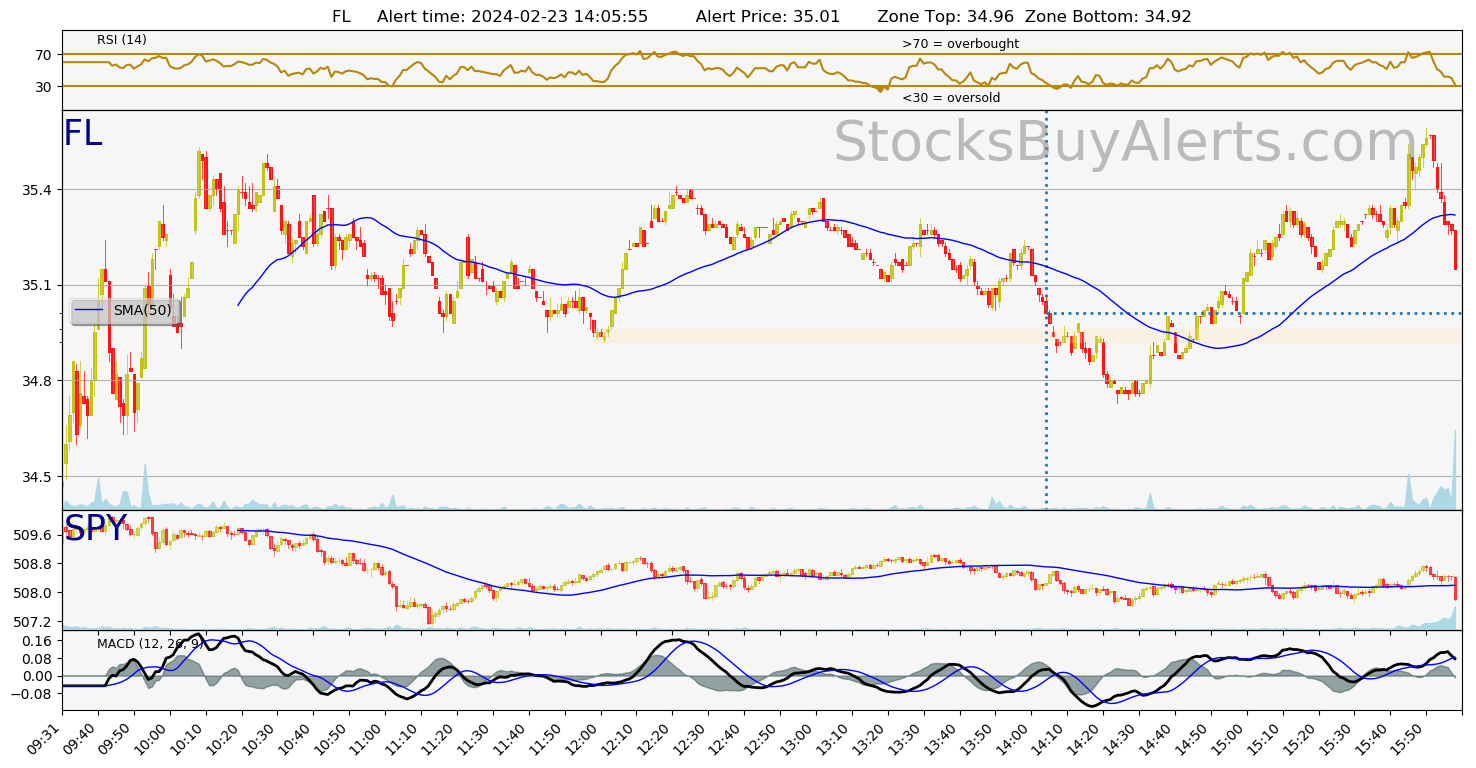Click the -0.08 MACD axis label
The image size is (1476, 768).
tap(32, 692)
